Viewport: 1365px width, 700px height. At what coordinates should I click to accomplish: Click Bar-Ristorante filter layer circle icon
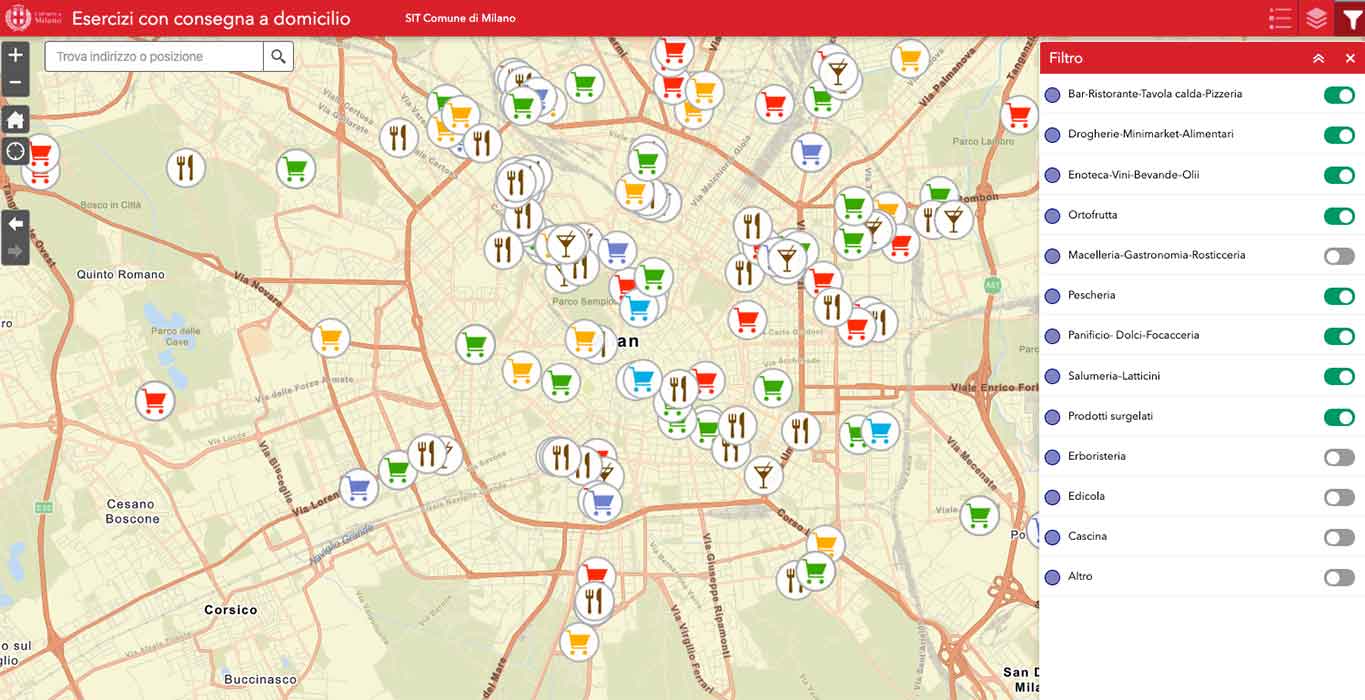[1052, 94]
